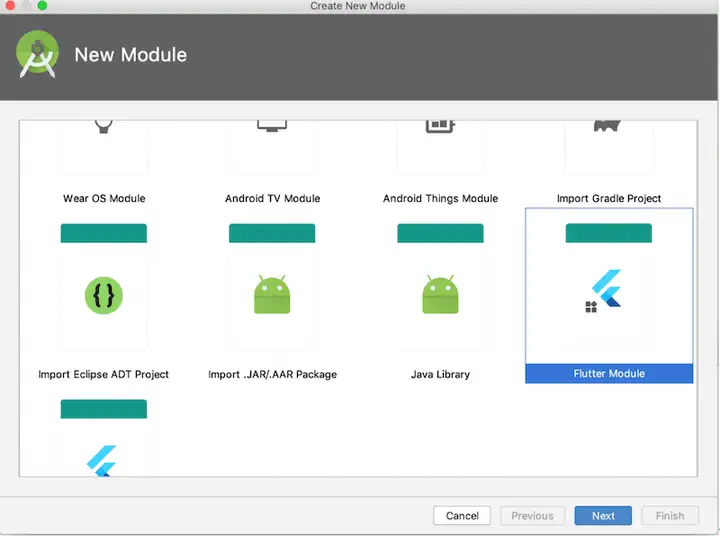Click the Import Gradle Project label
Image resolution: width=720 pixels, height=536 pixels.
point(609,198)
